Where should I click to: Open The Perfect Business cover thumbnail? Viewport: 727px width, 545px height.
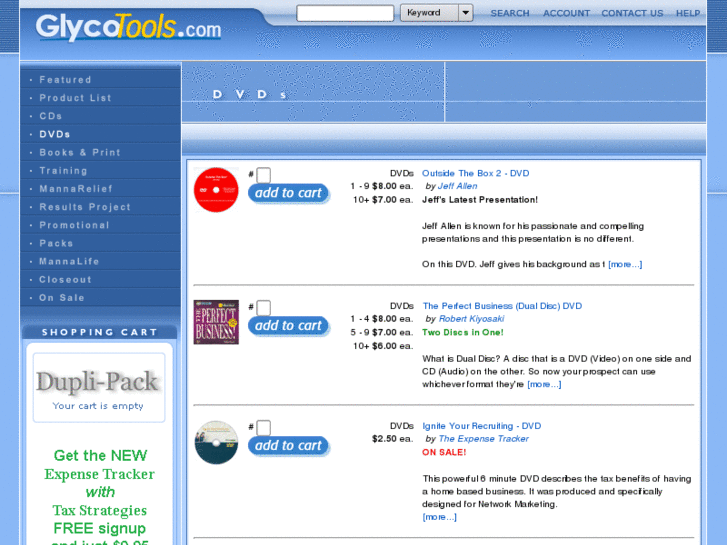[216, 322]
